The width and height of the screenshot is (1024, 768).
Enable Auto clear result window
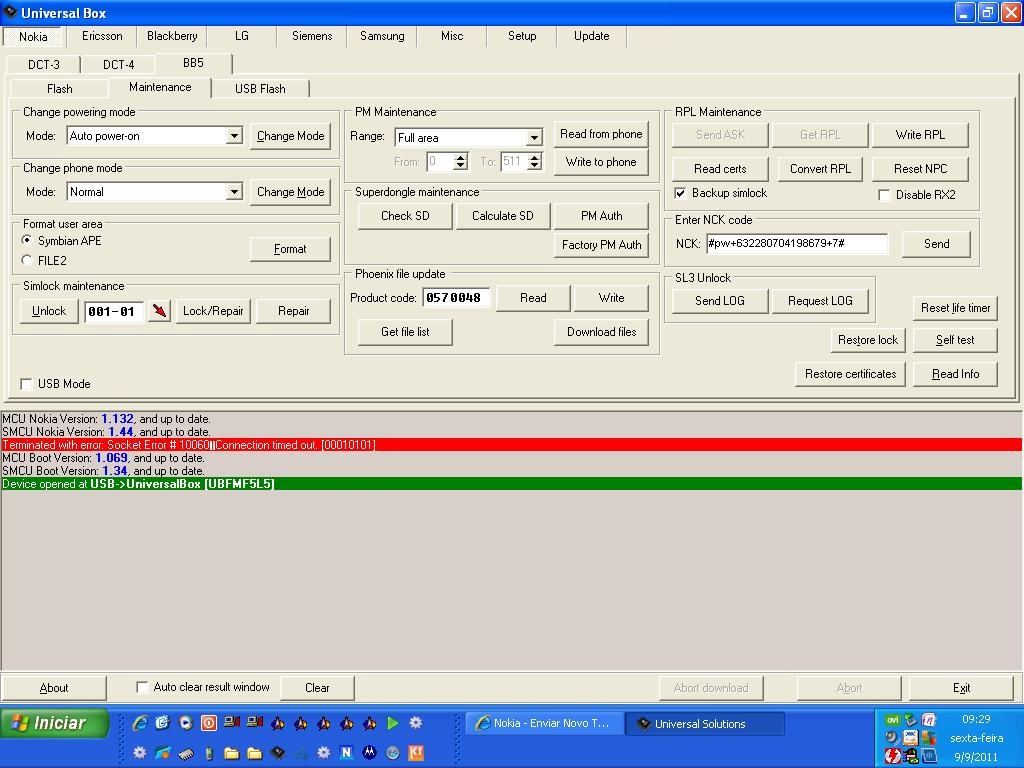click(x=142, y=687)
